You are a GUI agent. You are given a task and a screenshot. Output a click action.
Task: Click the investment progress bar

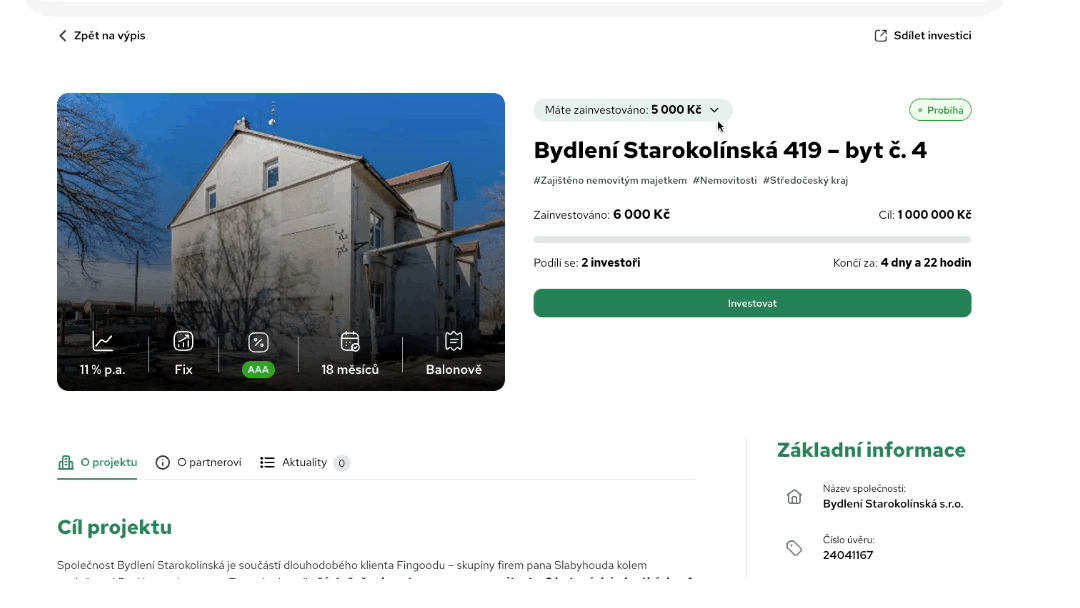[x=752, y=240]
